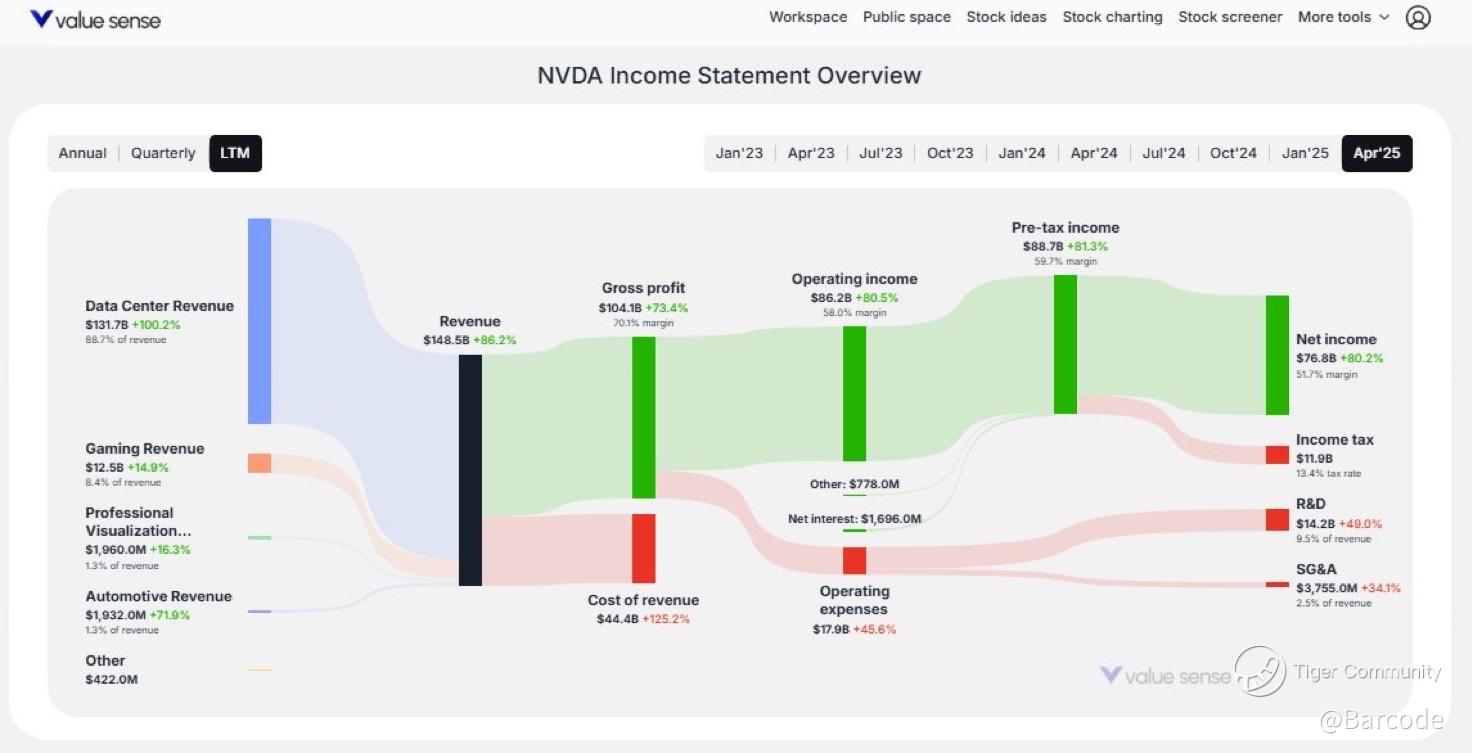Click the "Data Center Revenue" label
Image resolution: width=1472 pixels, height=753 pixels.
(x=160, y=306)
